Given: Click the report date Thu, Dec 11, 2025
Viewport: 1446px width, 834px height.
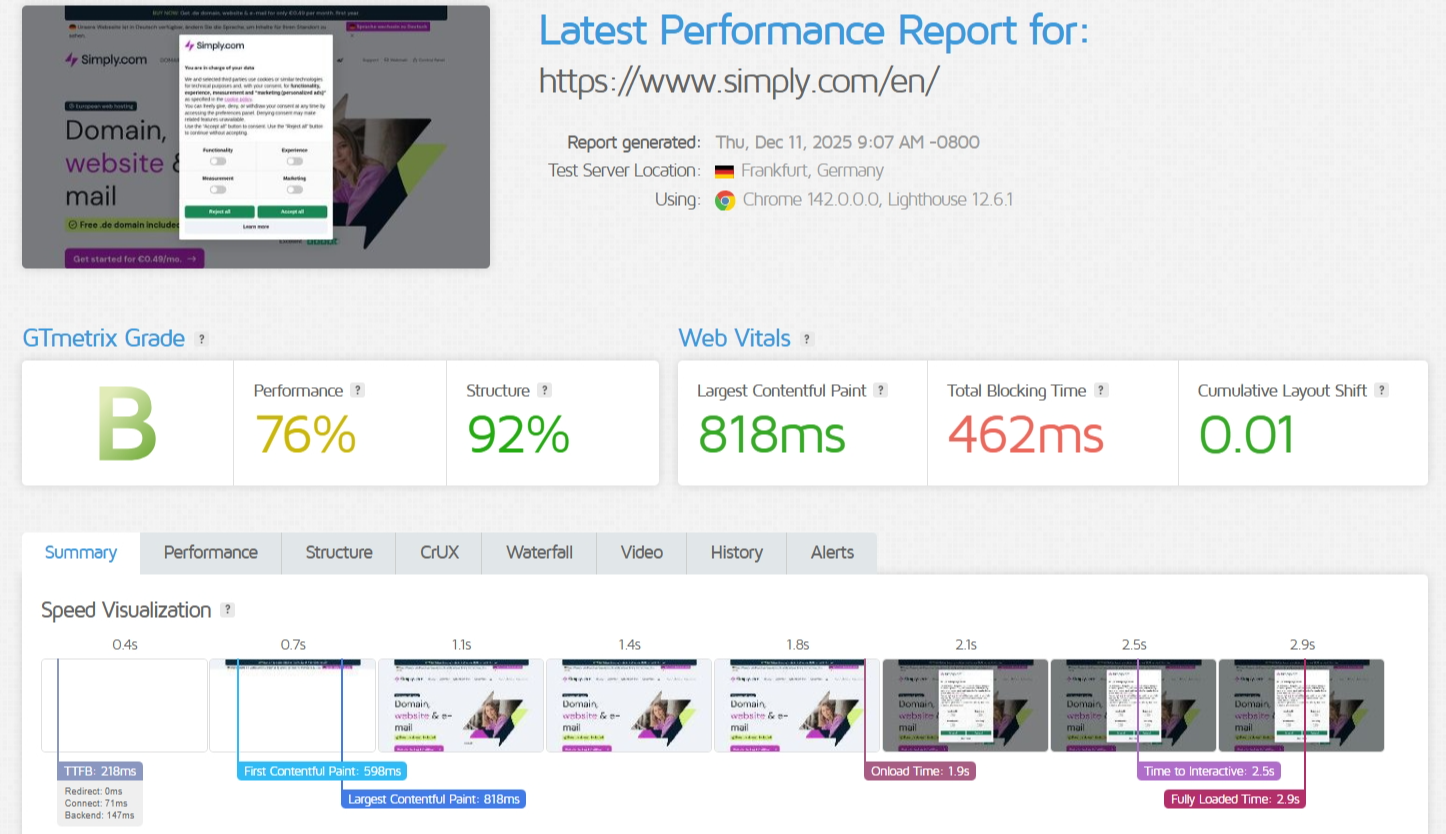Looking at the screenshot, I should pos(847,142).
